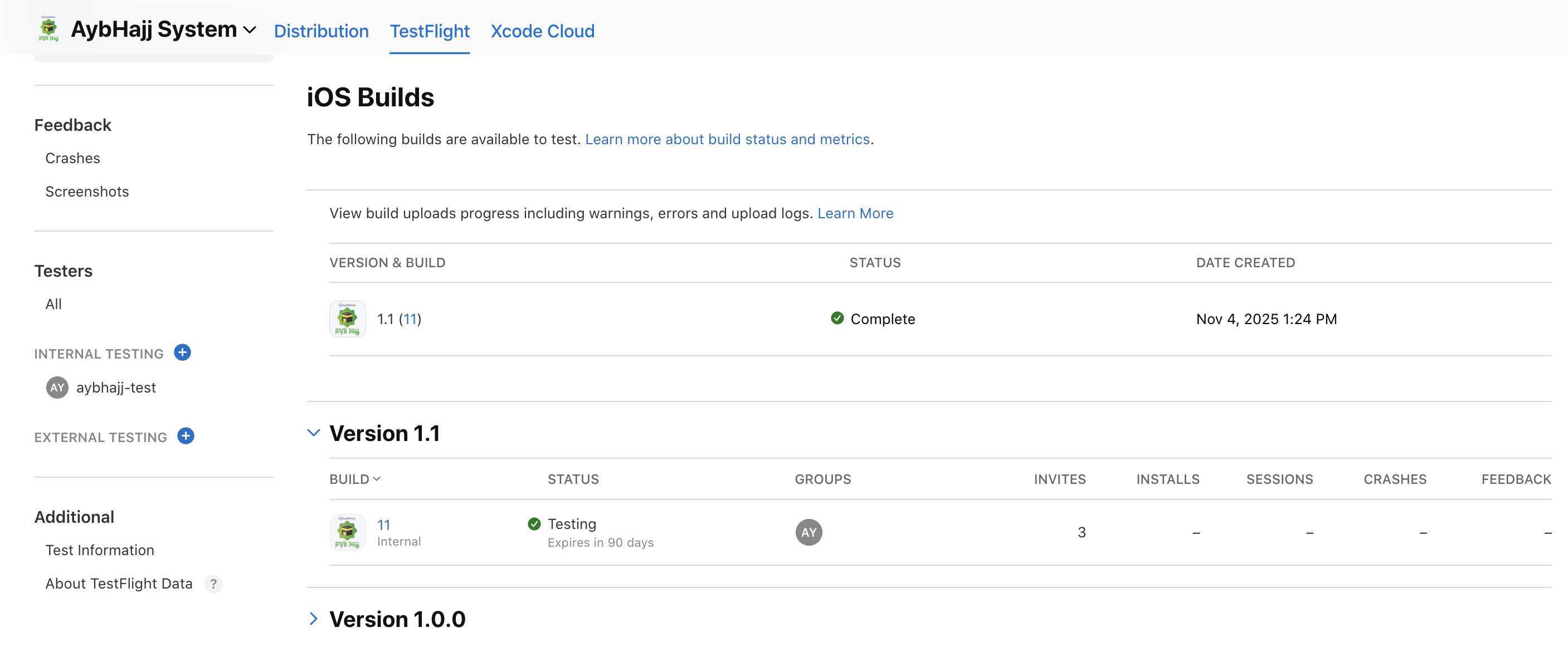Add a new external testing group

click(186, 436)
